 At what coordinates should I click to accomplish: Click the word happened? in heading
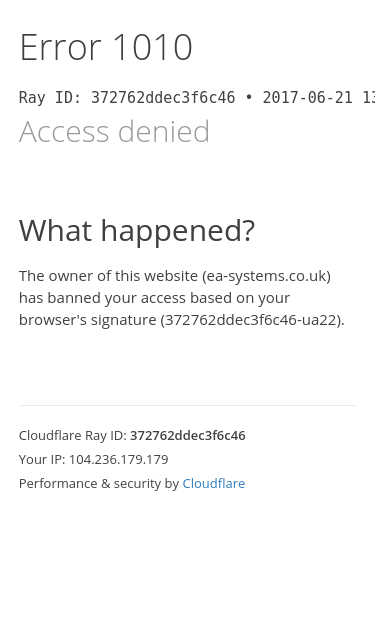(178, 231)
